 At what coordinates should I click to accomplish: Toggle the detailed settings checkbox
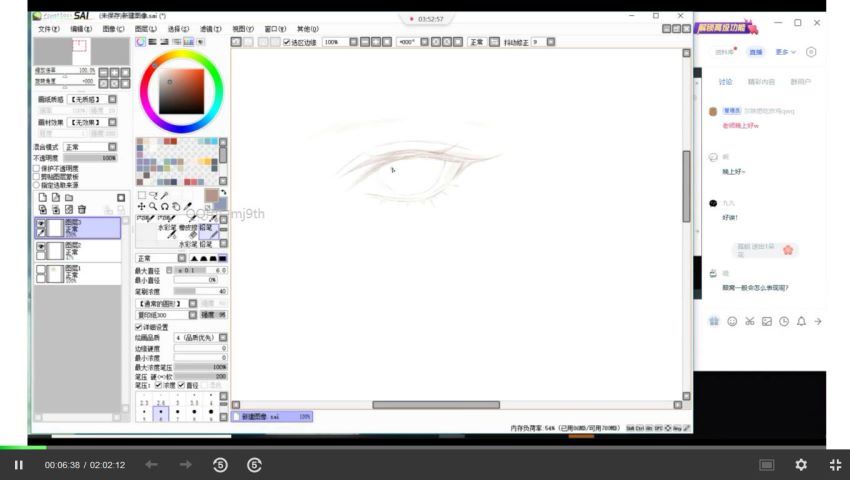pyautogui.click(x=138, y=327)
